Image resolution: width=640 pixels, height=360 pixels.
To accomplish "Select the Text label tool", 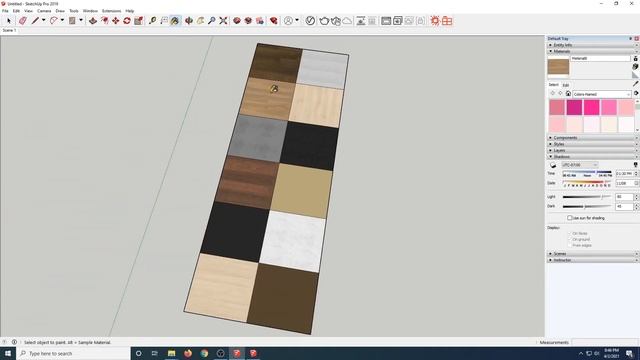I will pos(164,20).
